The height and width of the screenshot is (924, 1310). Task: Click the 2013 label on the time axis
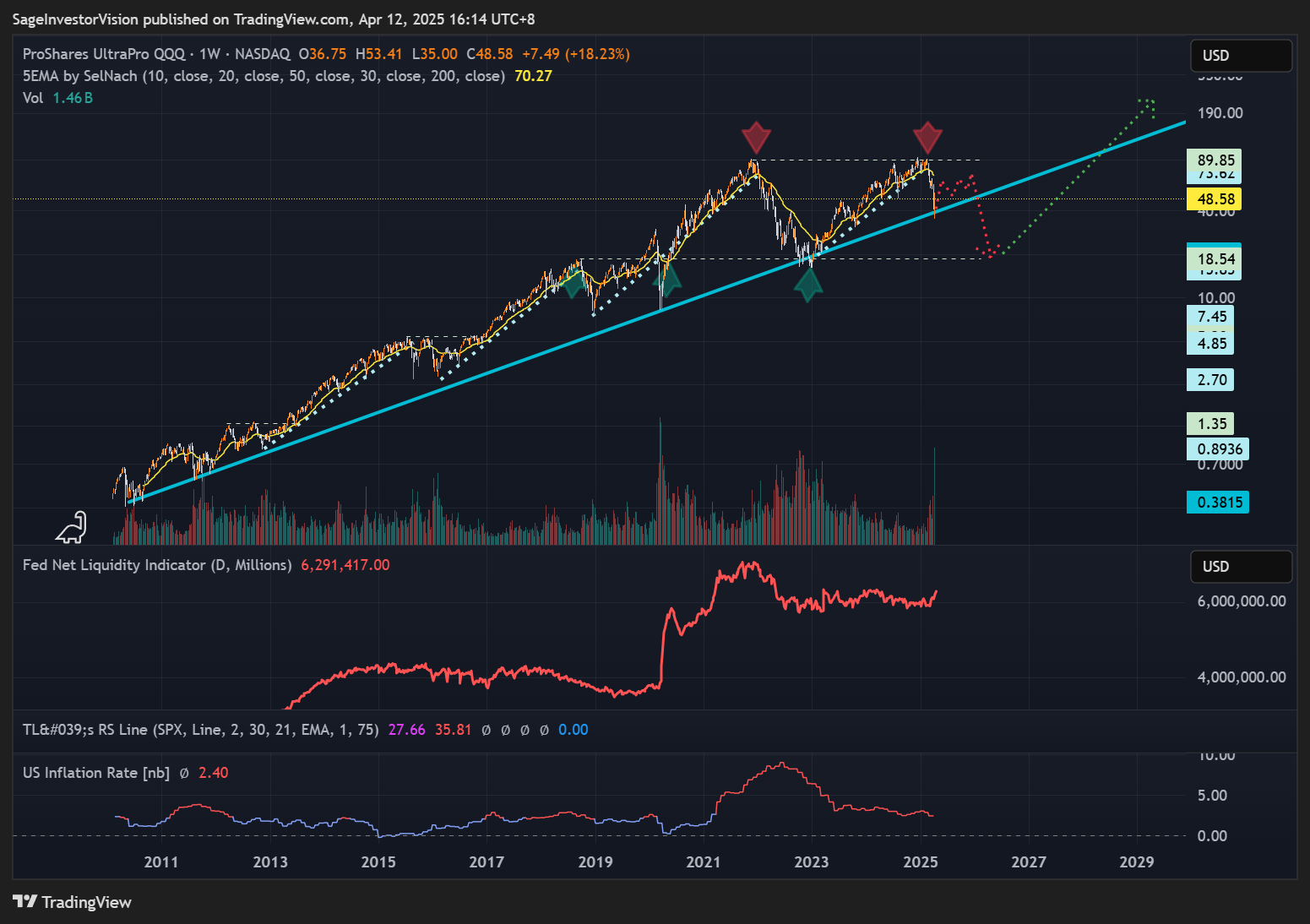(270, 862)
